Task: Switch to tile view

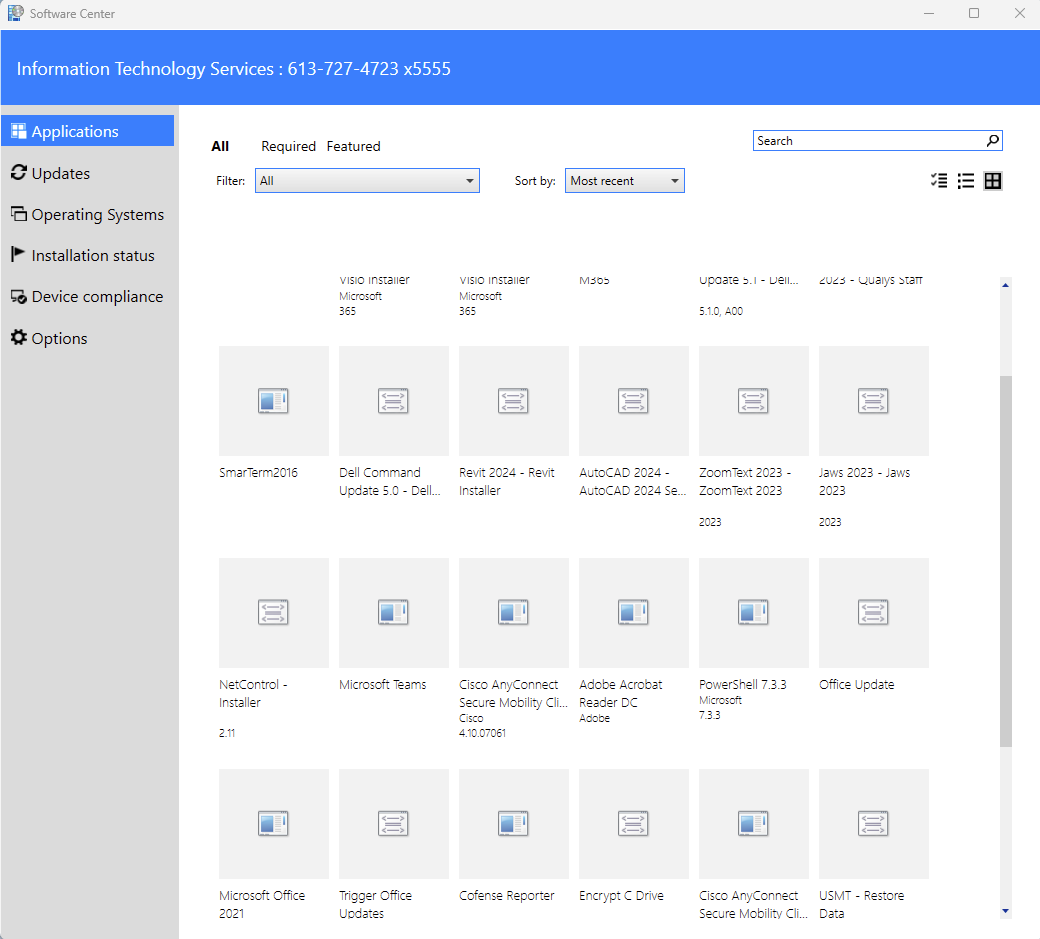Action: click(992, 181)
